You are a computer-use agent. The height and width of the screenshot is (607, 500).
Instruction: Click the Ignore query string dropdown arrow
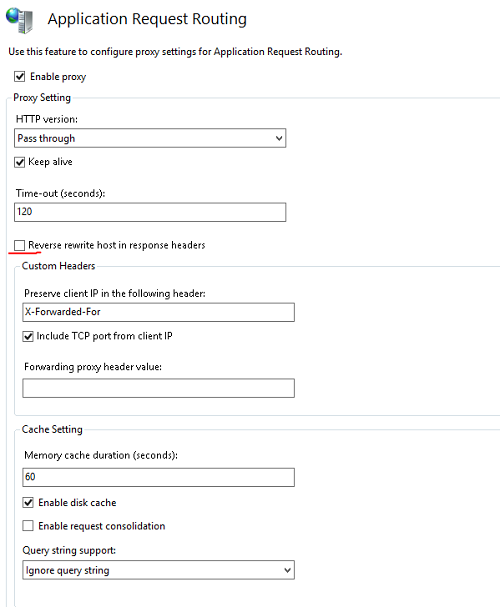pyautogui.click(x=287, y=570)
